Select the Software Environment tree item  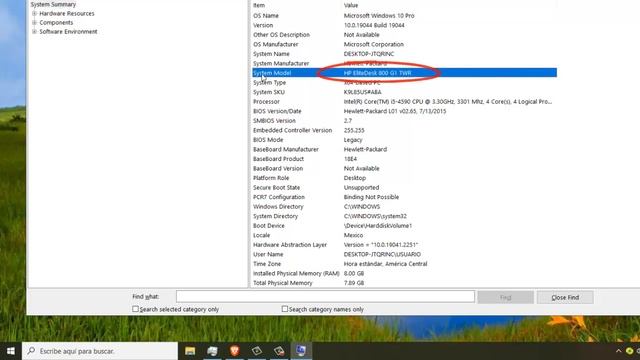pos(68,31)
